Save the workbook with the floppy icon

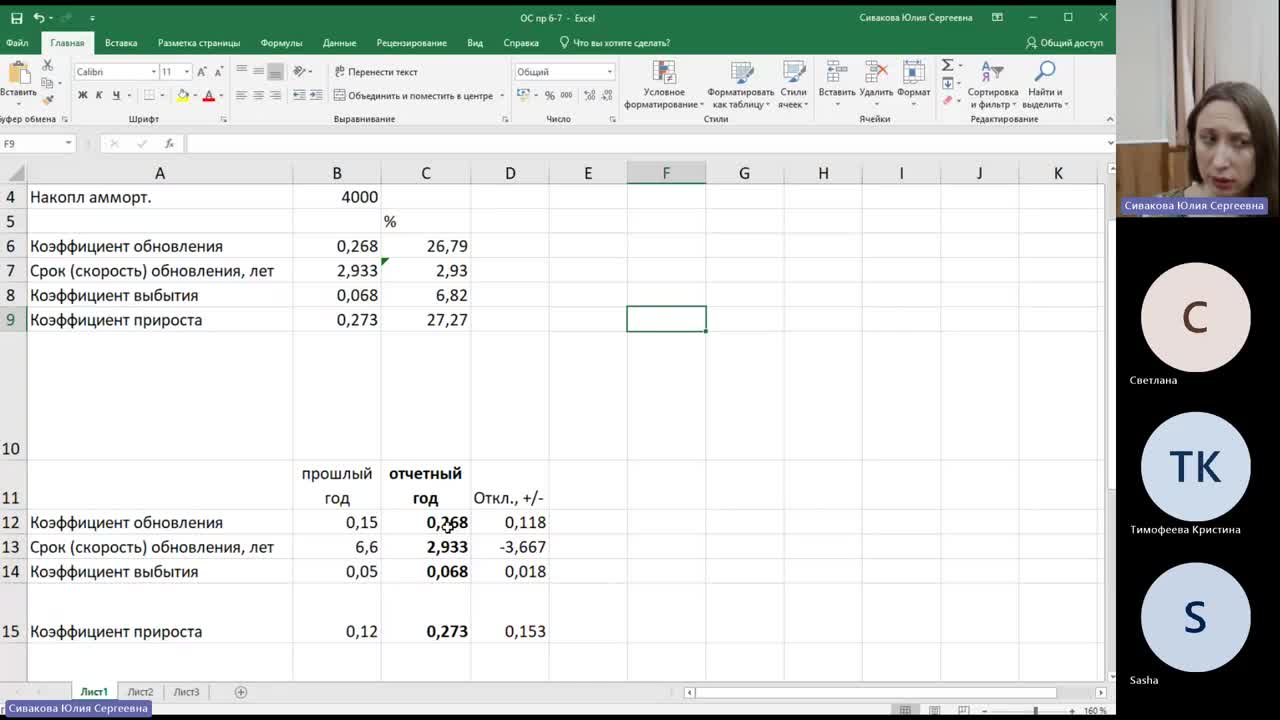(16, 18)
